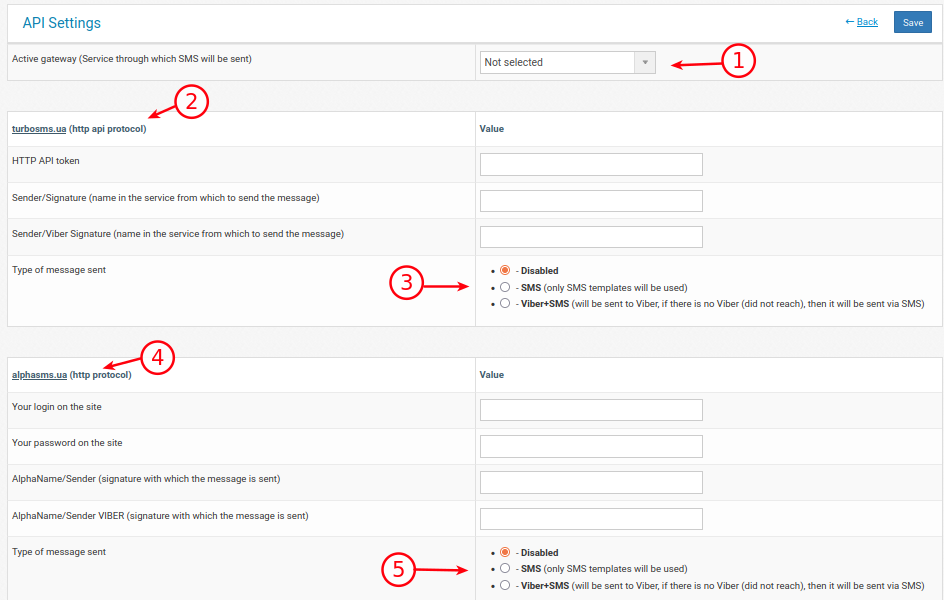
Task: Open the Active gateway dropdown
Action: tap(567, 62)
